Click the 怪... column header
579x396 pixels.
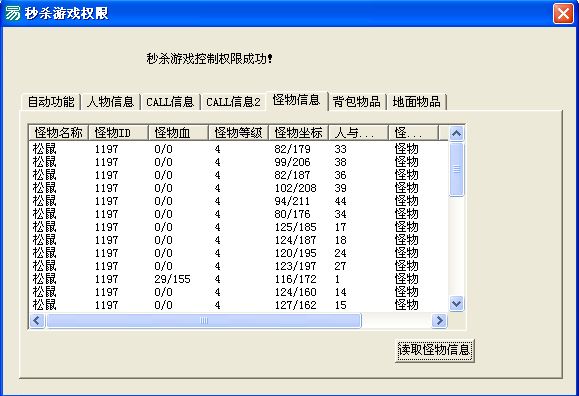tap(414, 133)
